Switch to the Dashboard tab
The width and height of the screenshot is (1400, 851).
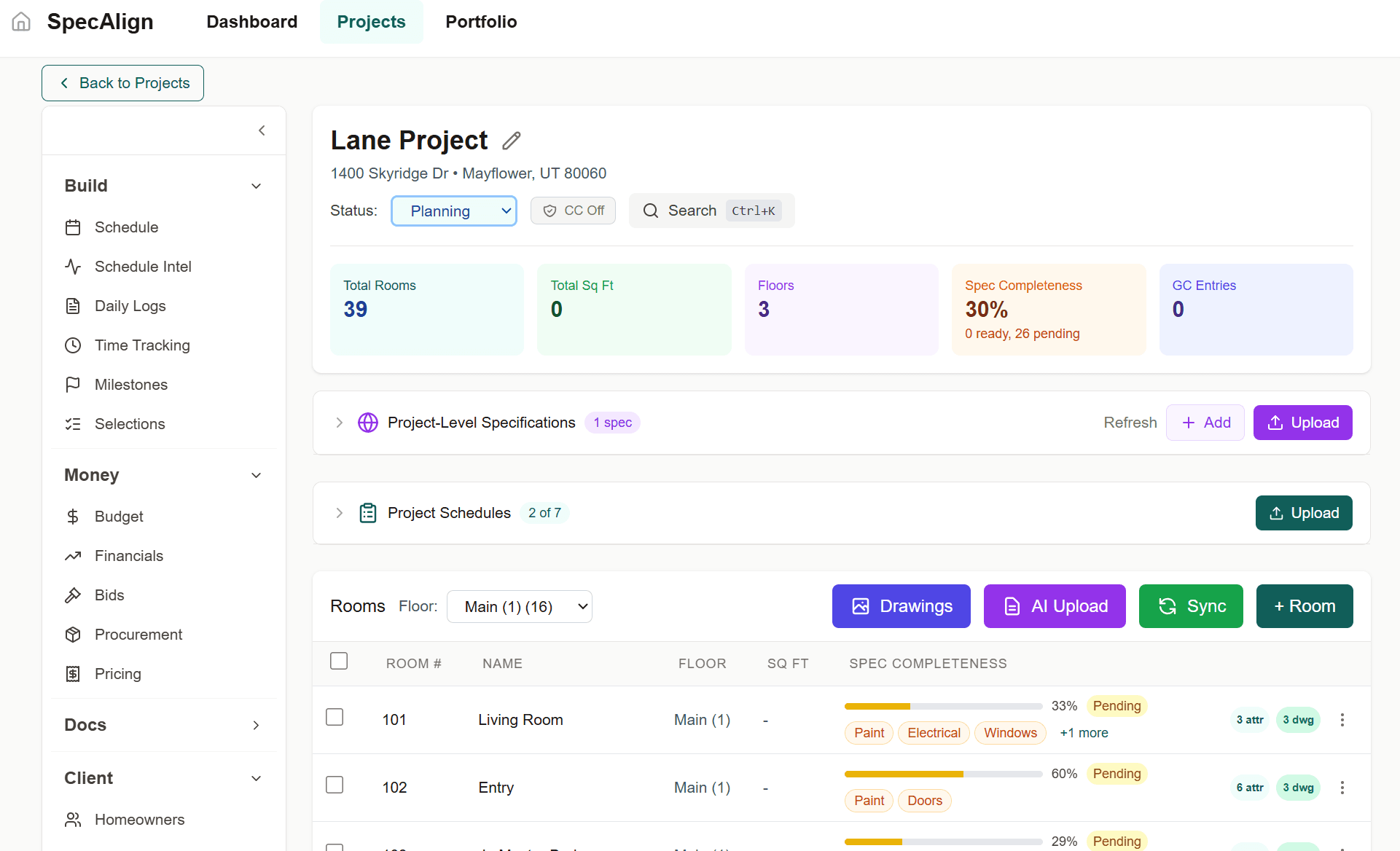(251, 22)
